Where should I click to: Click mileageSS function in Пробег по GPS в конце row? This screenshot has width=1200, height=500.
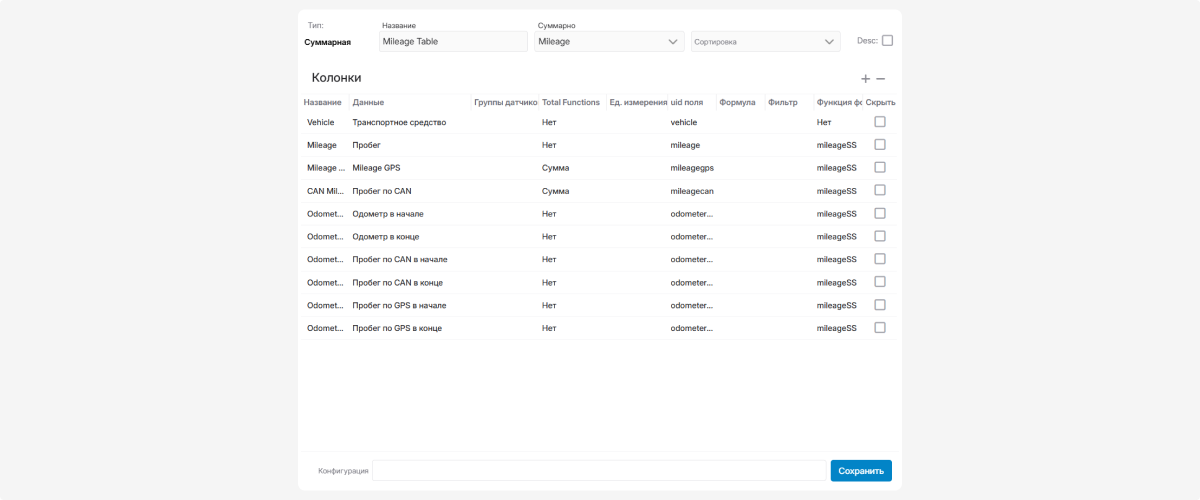(837, 328)
